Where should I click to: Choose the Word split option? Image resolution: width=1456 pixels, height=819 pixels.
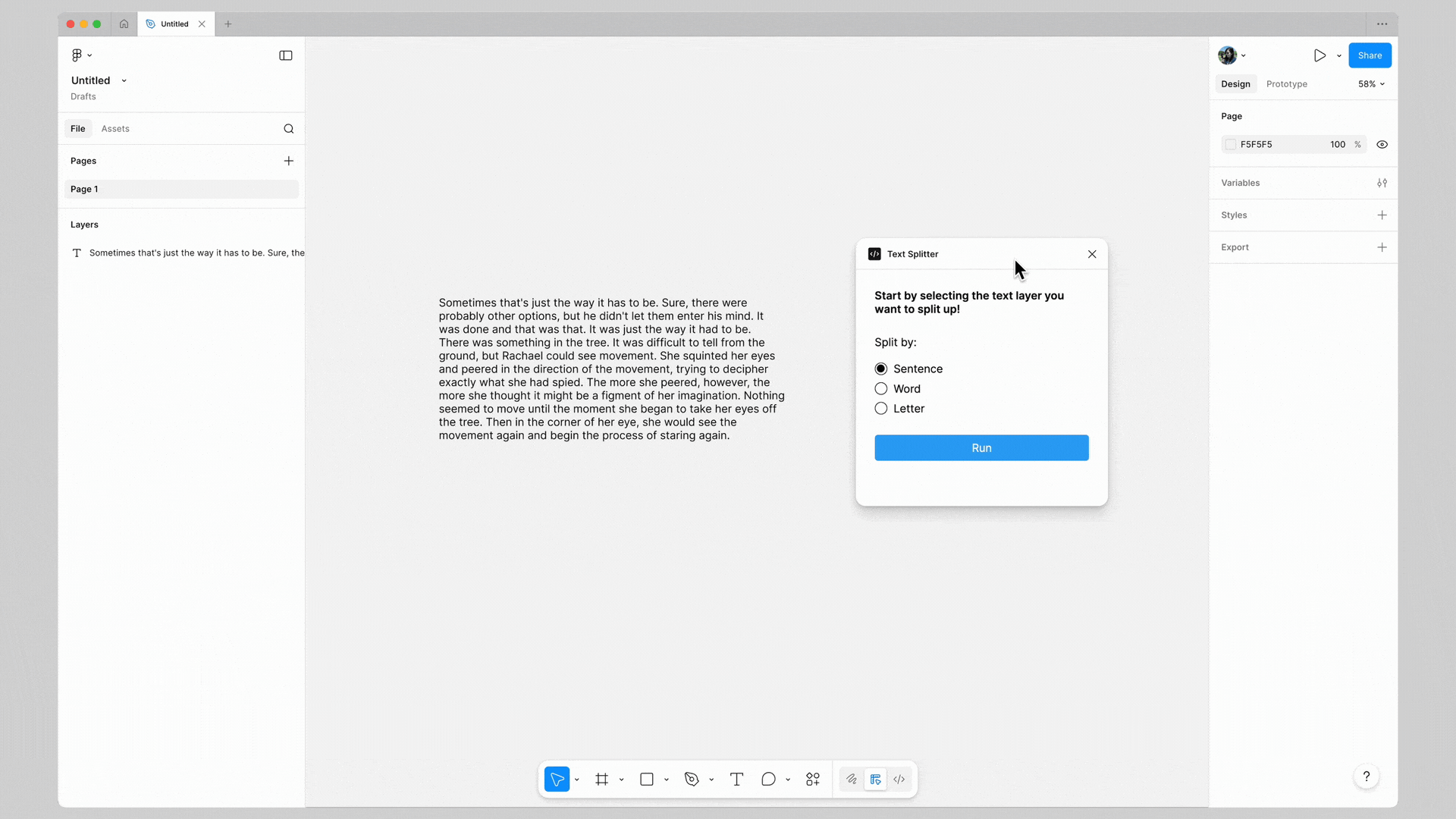(881, 389)
